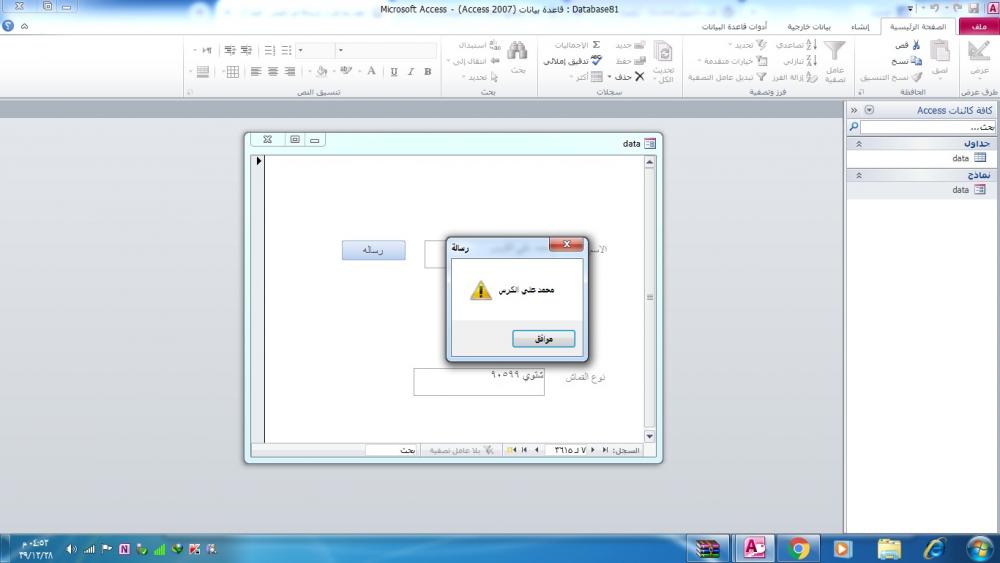The width and height of the screenshot is (1000, 563).
Task: Toggle the numbered list icon
Action: [x=270, y=50]
